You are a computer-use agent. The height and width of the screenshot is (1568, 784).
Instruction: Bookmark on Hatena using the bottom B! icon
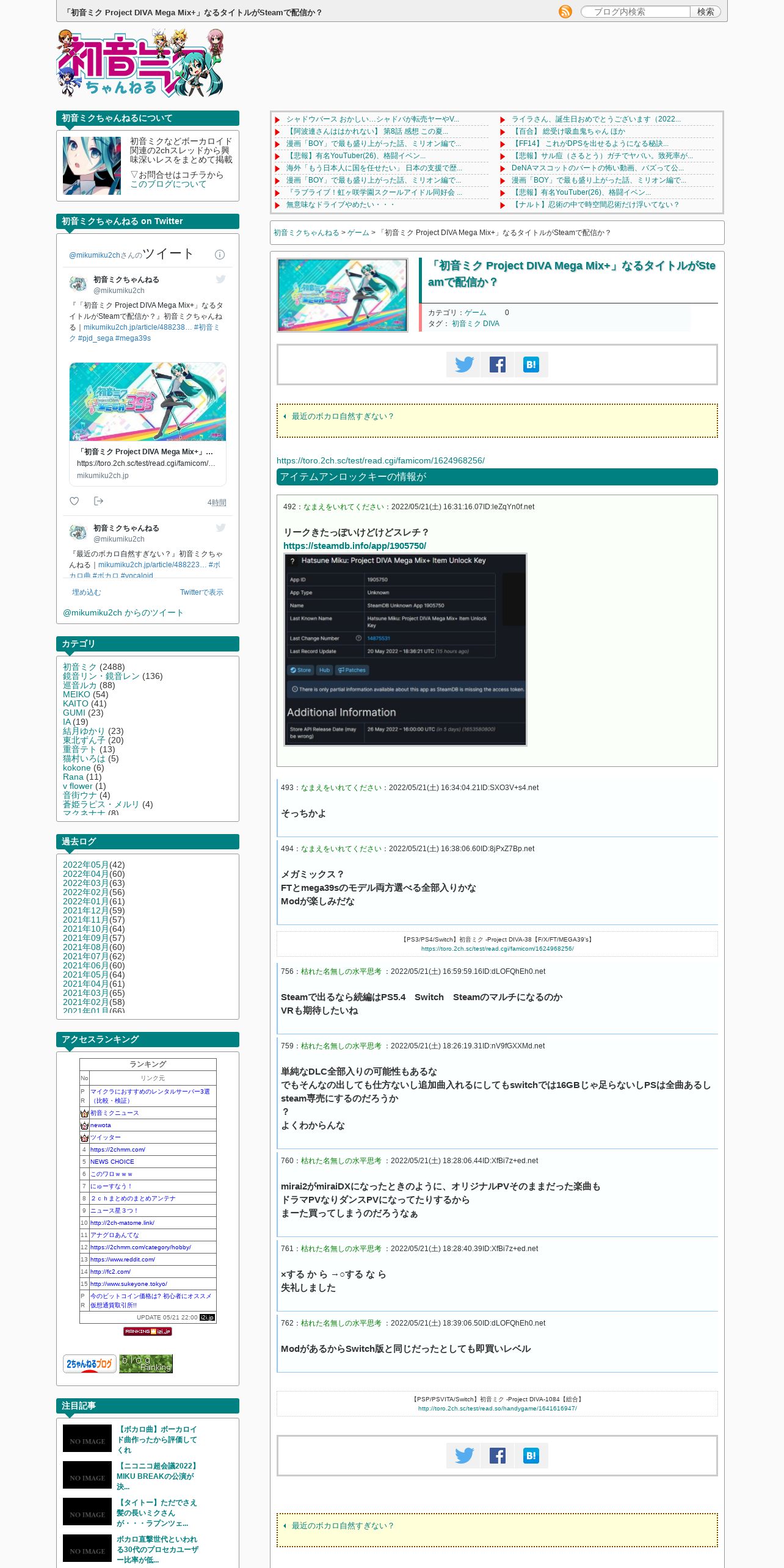click(x=531, y=1456)
